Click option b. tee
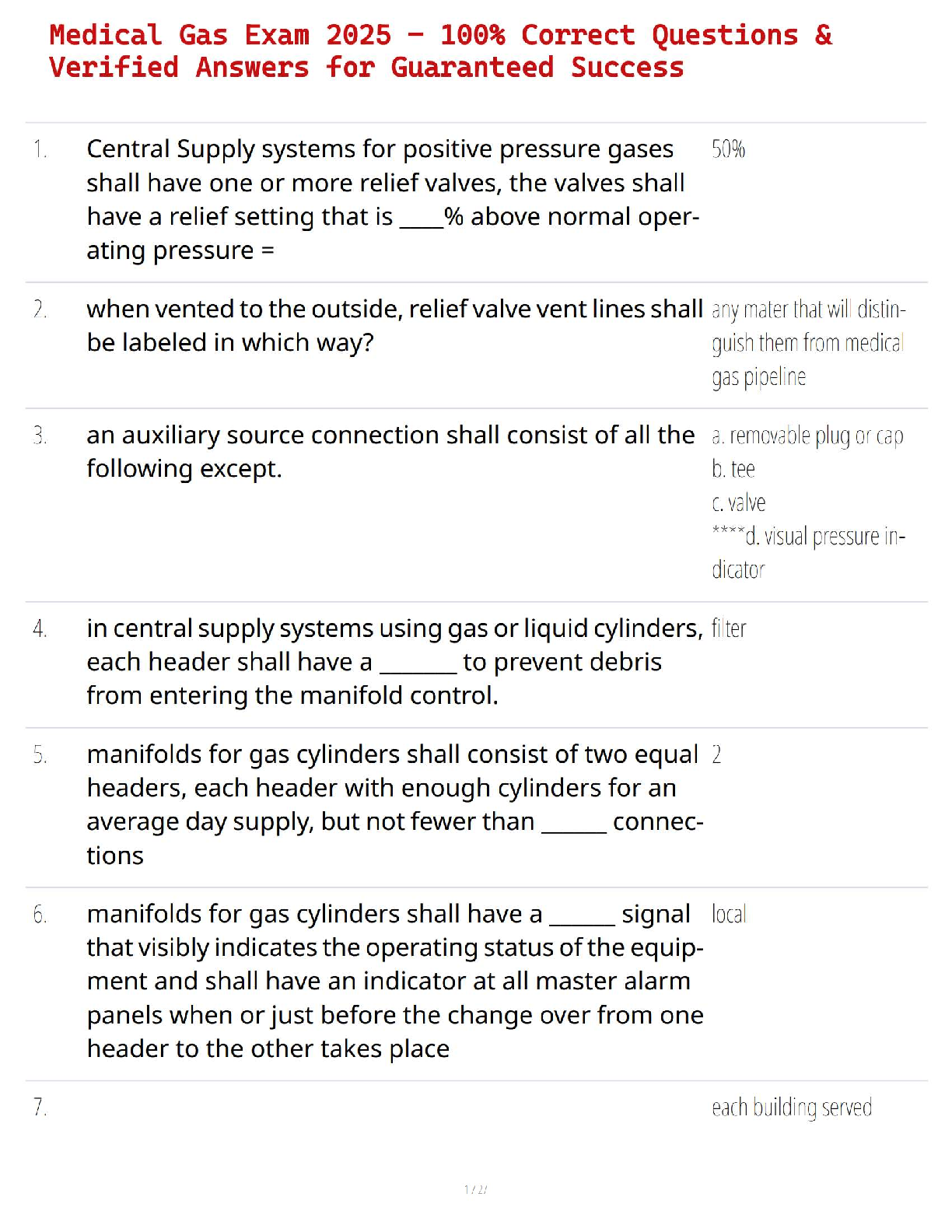952x1232 pixels. pyautogui.click(x=733, y=469)
